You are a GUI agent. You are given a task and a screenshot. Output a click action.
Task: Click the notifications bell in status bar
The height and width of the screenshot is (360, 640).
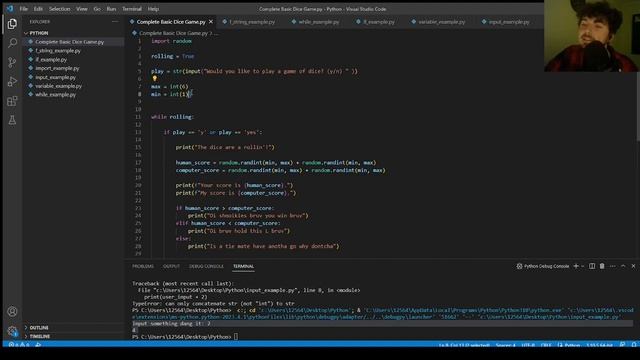pyautogui.click(x=634, y=345)
